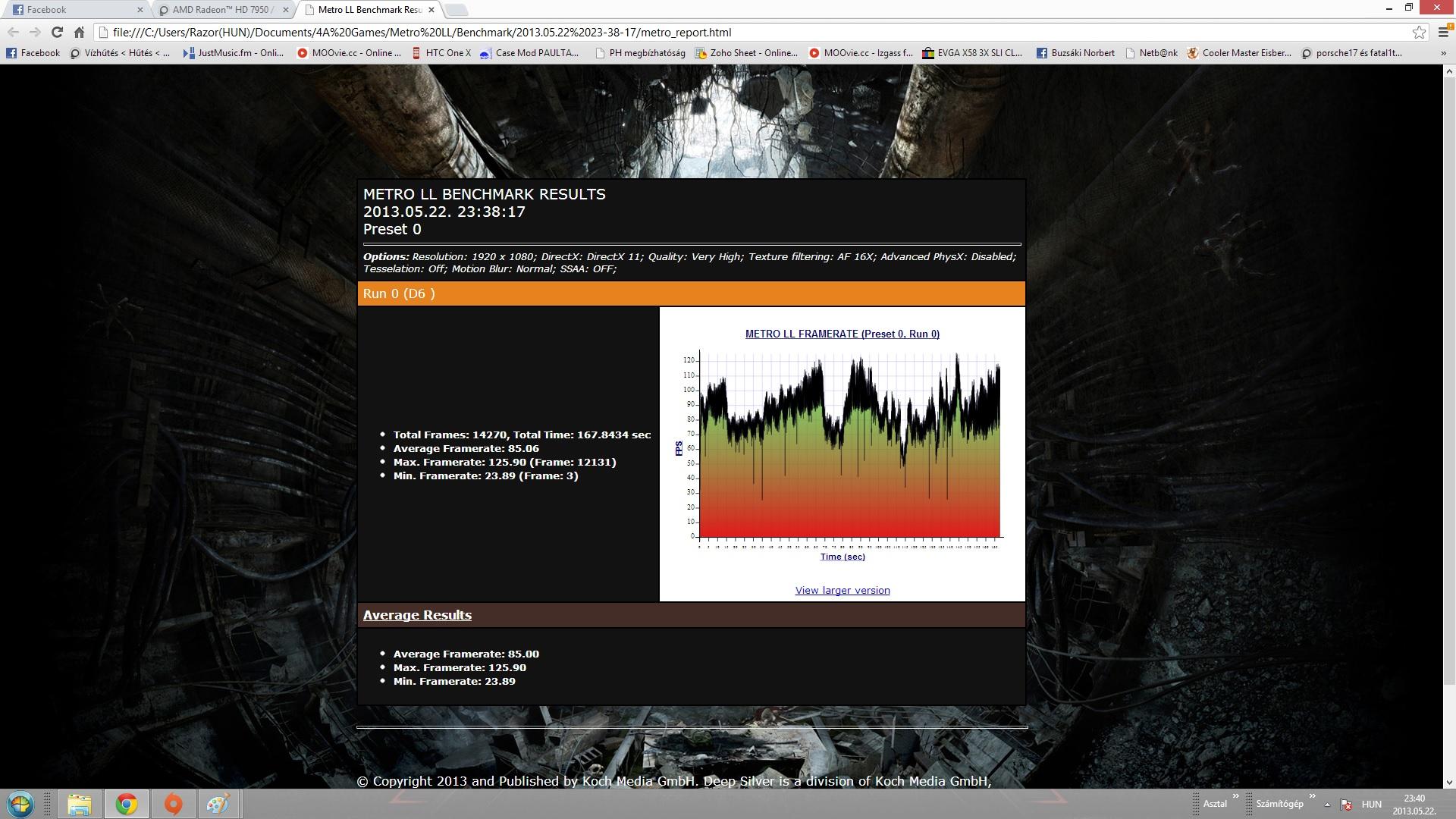Open the JustMusic.fm bookmark

[x=233, y=53]
